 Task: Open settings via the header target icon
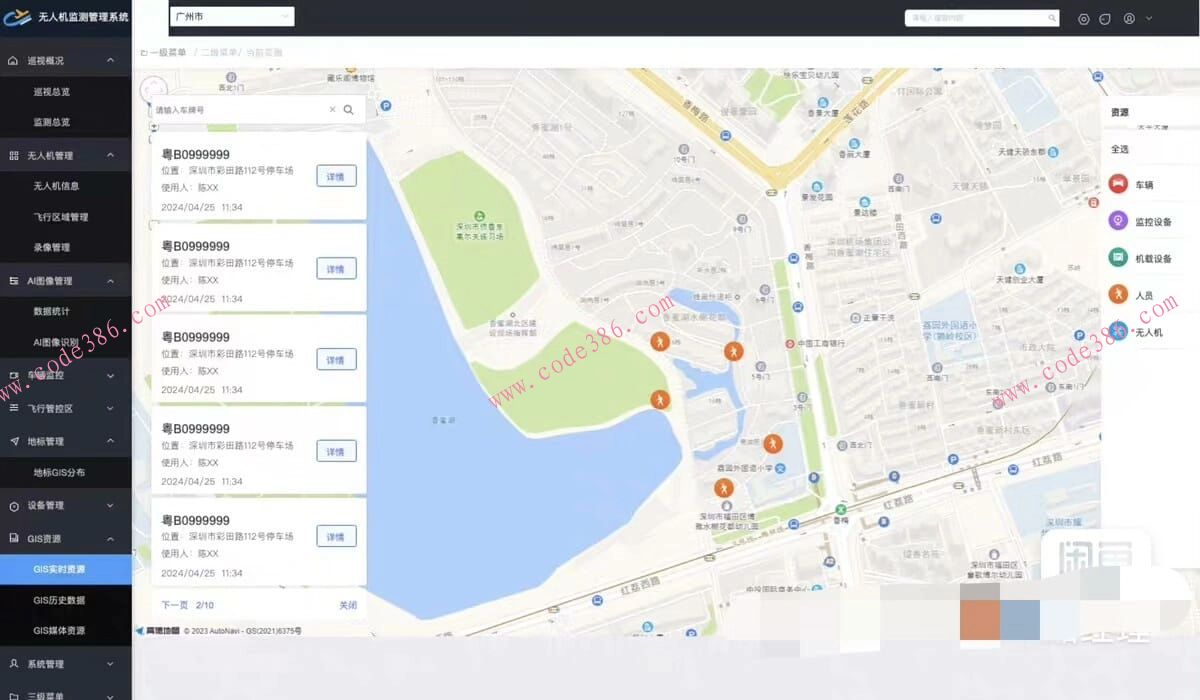[1084, 18]
